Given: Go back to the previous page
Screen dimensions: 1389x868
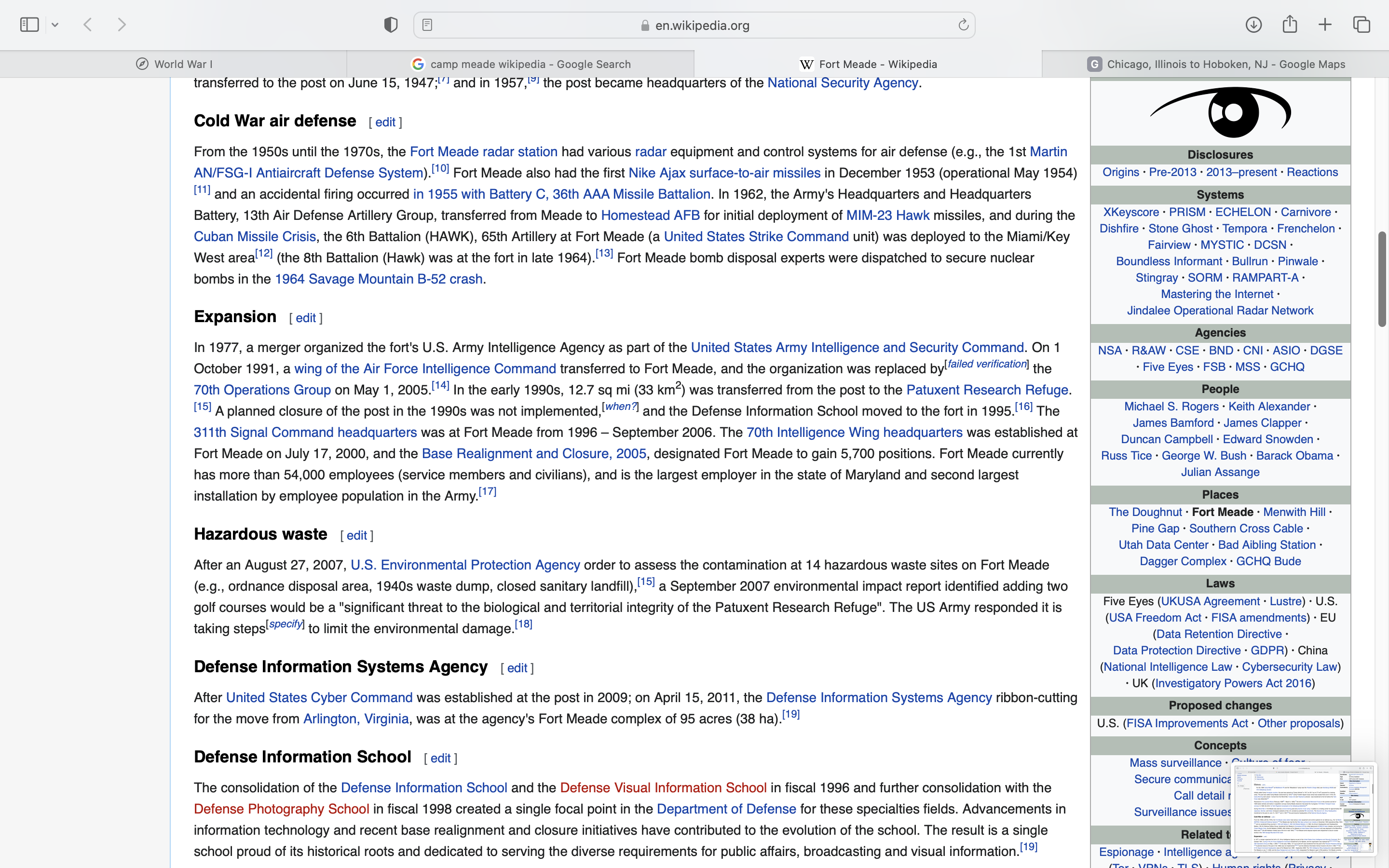Looking at the screenshot, I should [x=88, y=25].
